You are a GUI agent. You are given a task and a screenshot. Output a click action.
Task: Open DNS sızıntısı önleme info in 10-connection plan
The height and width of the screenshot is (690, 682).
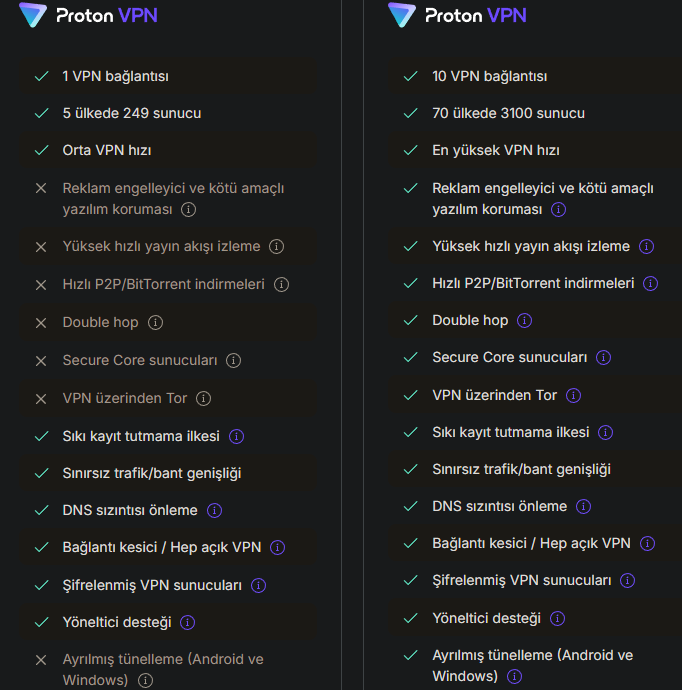(583, 507)
